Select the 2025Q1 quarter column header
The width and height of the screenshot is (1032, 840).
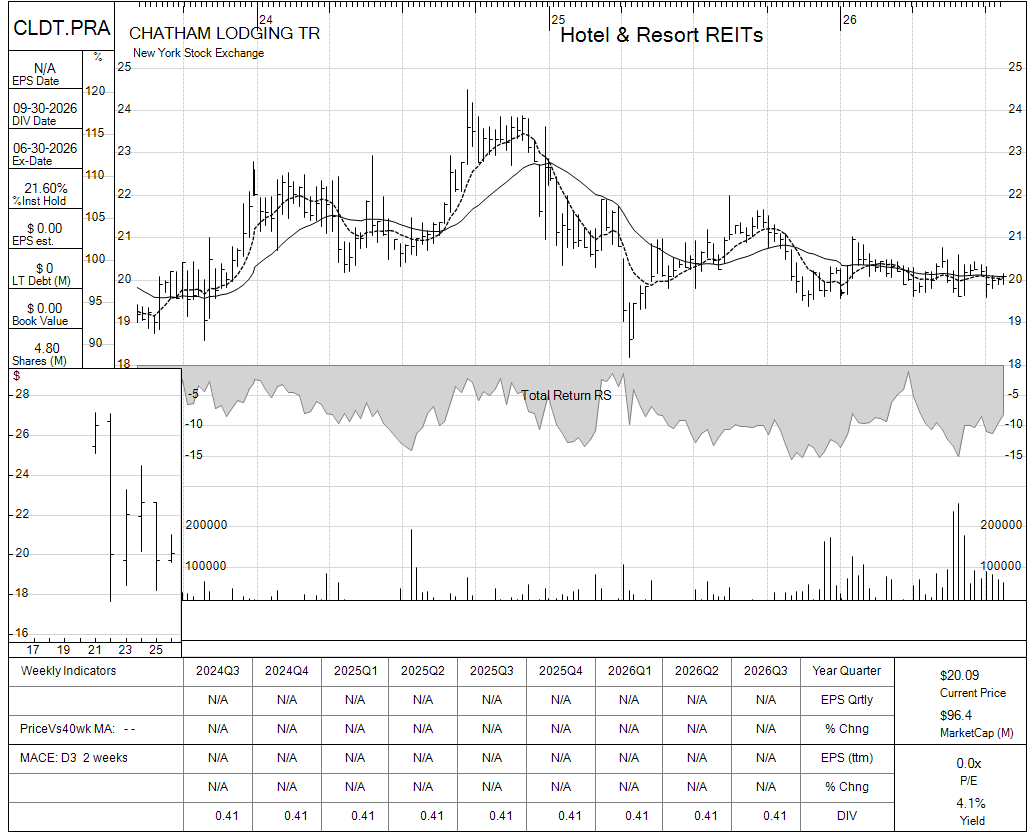pos(355,671)
